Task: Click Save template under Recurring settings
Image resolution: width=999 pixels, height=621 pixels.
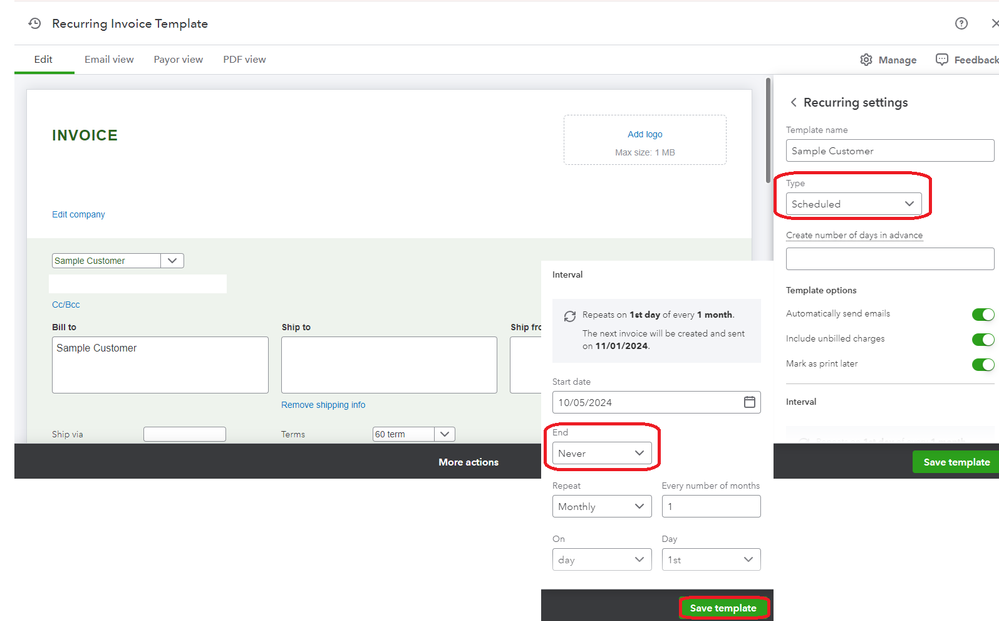Action: coord(956,462)
